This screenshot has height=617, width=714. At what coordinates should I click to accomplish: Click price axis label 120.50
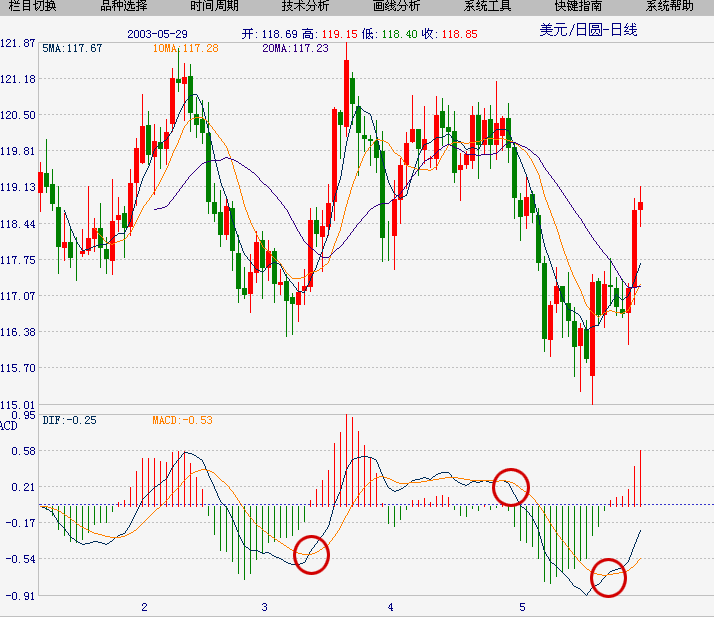pyautogui.click(x=18, y=115)
